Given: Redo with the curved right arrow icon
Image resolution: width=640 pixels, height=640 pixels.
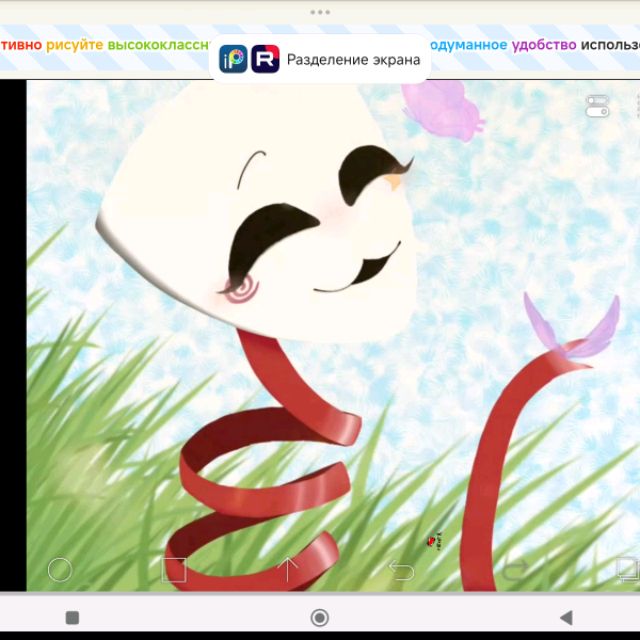Looking at the screenshot, I should 515,570.
